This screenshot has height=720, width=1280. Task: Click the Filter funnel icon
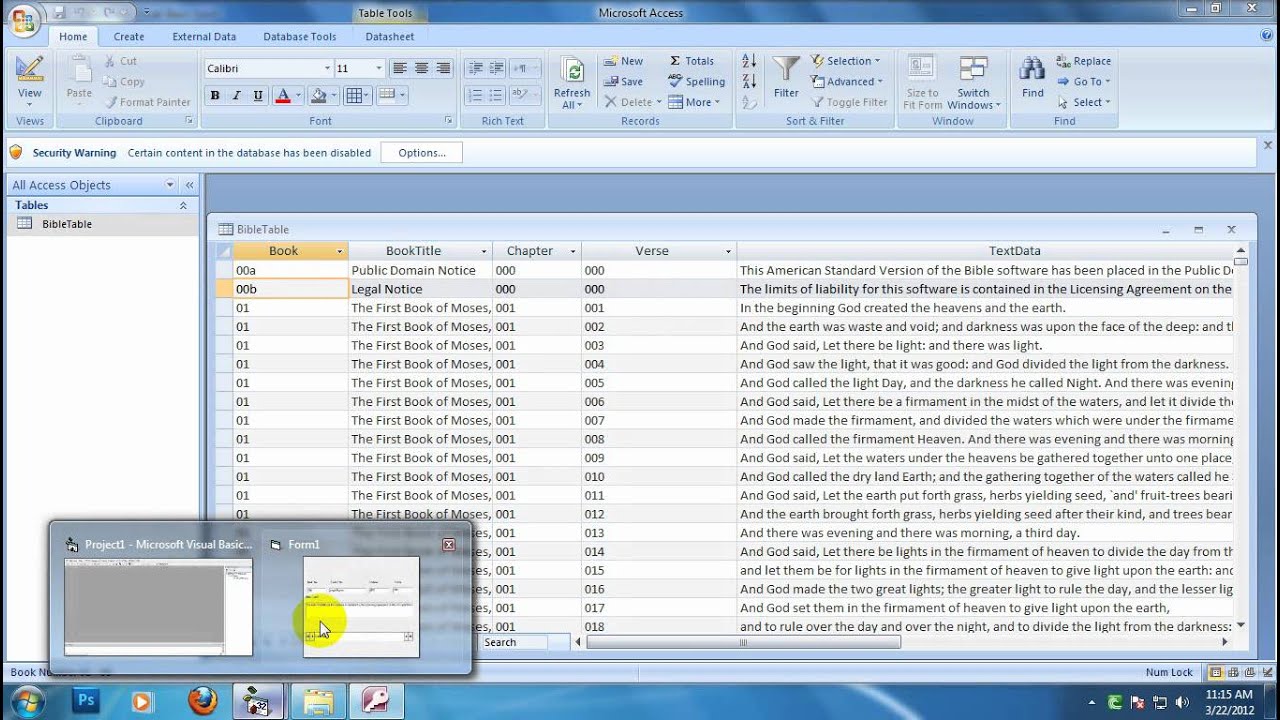pyautogui.click(x=786, y=70)
